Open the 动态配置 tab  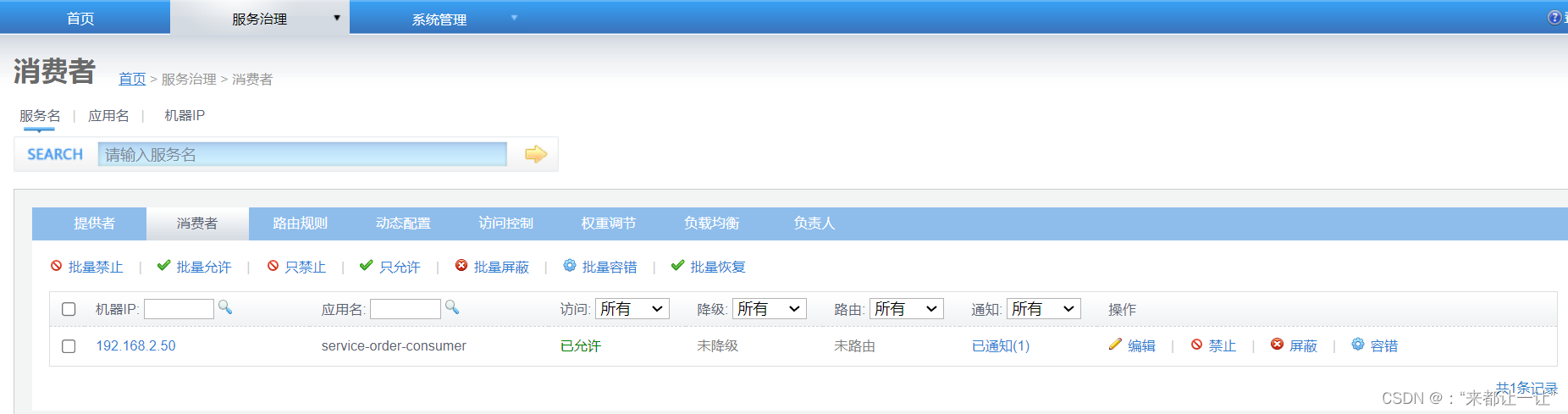click(x=403, y=224)
